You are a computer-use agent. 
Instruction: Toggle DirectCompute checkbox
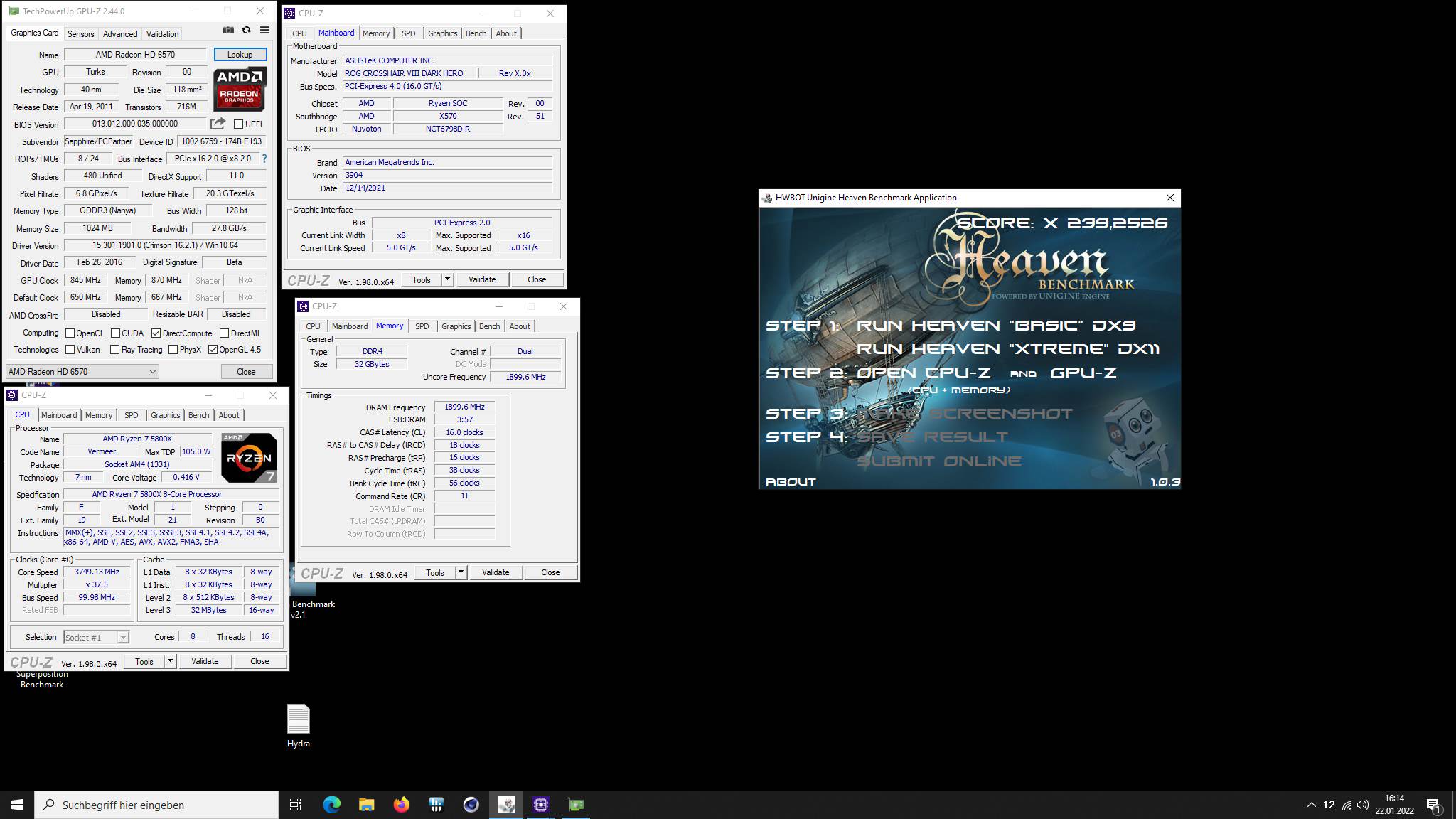point(156,333)
